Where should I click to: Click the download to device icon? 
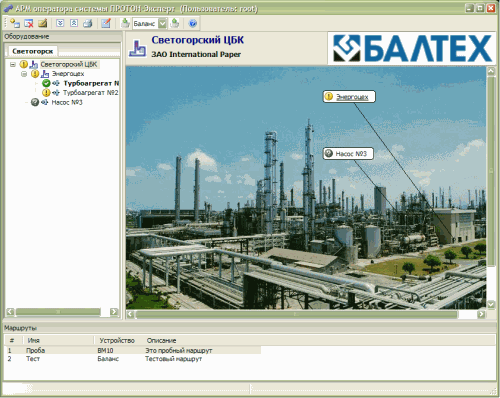[125, 23]
